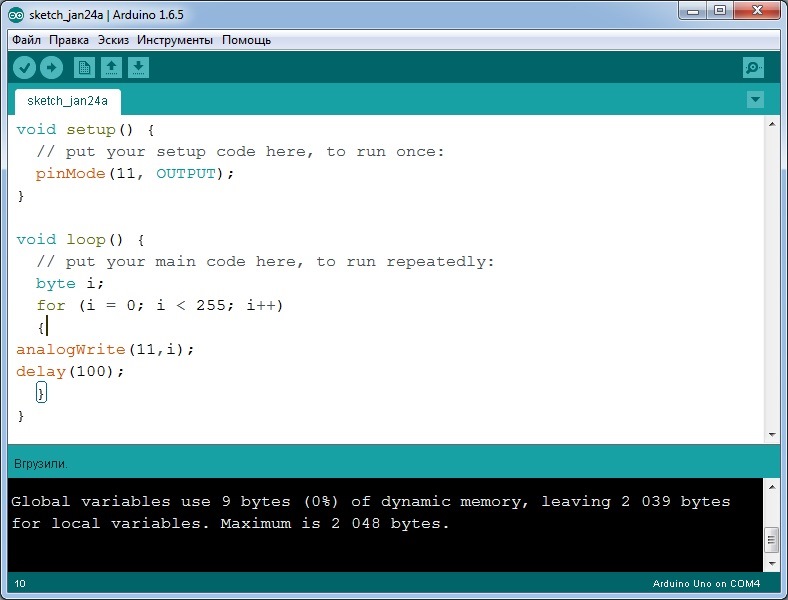Open the Инструменты menu

click(x=175, y=40)
